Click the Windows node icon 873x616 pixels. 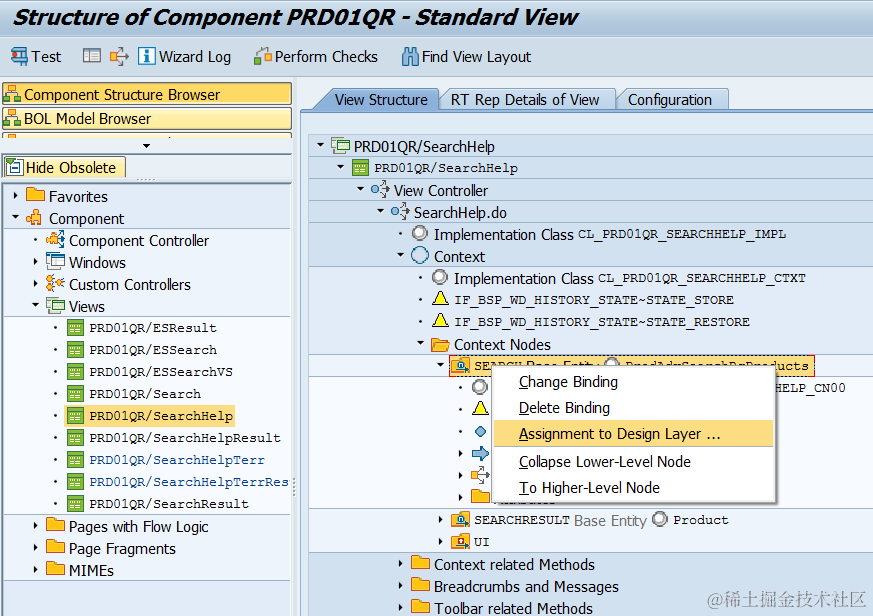tap(55, 262)
